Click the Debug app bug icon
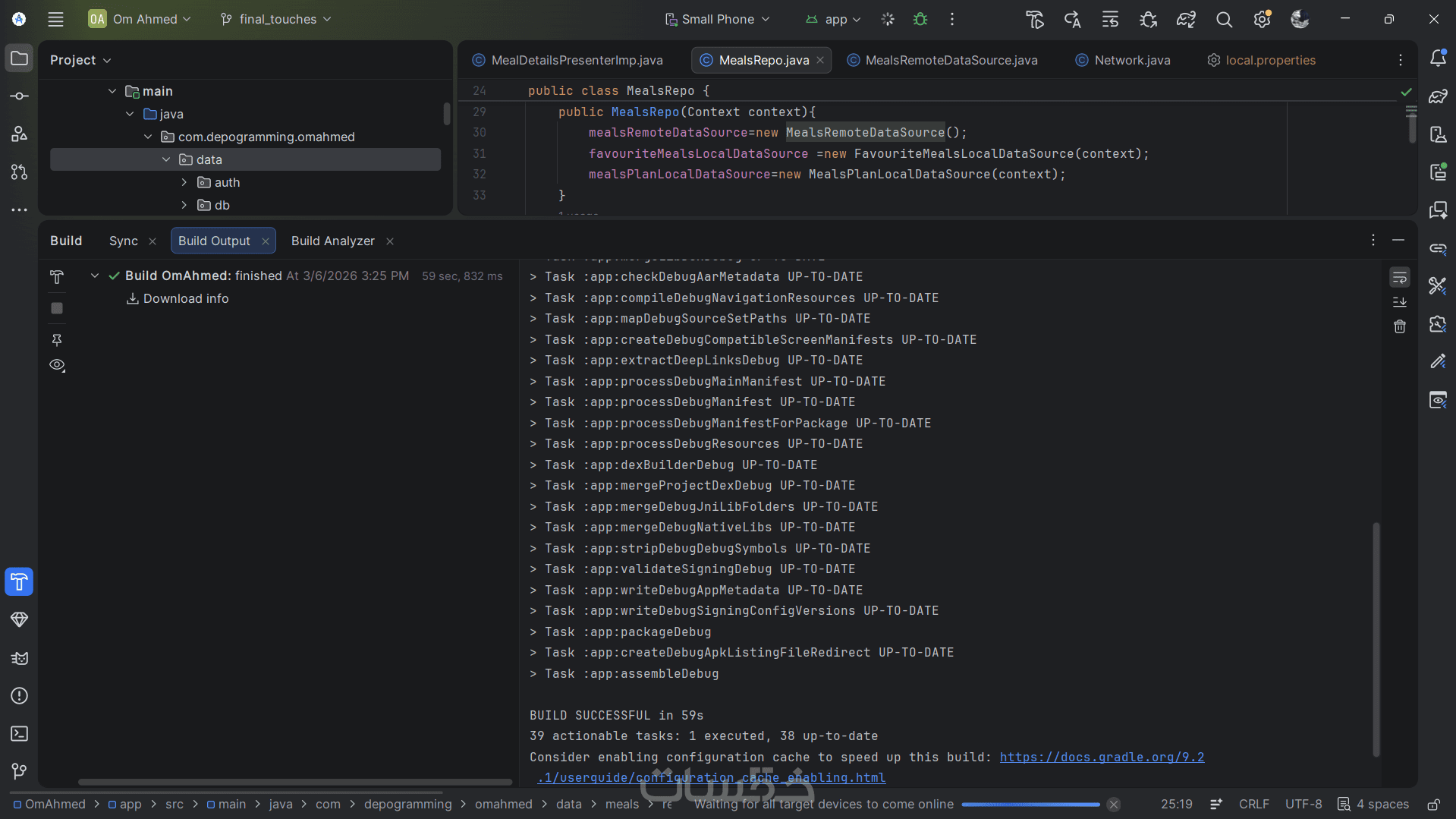1456x819 pixels. pos(920,19)
